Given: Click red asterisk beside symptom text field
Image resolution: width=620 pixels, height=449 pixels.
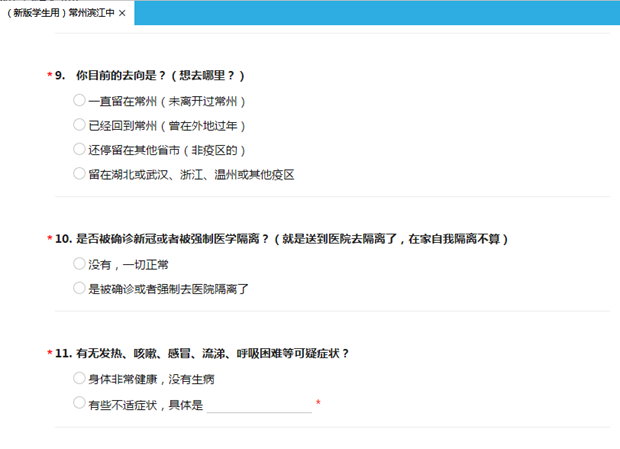Looking at the screenshot, I should coord(318,404).
